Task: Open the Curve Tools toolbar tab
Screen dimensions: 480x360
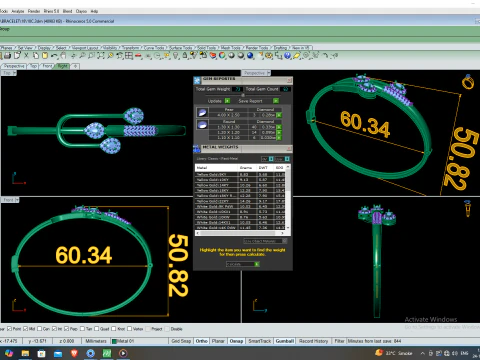Action: coord(155,48)
